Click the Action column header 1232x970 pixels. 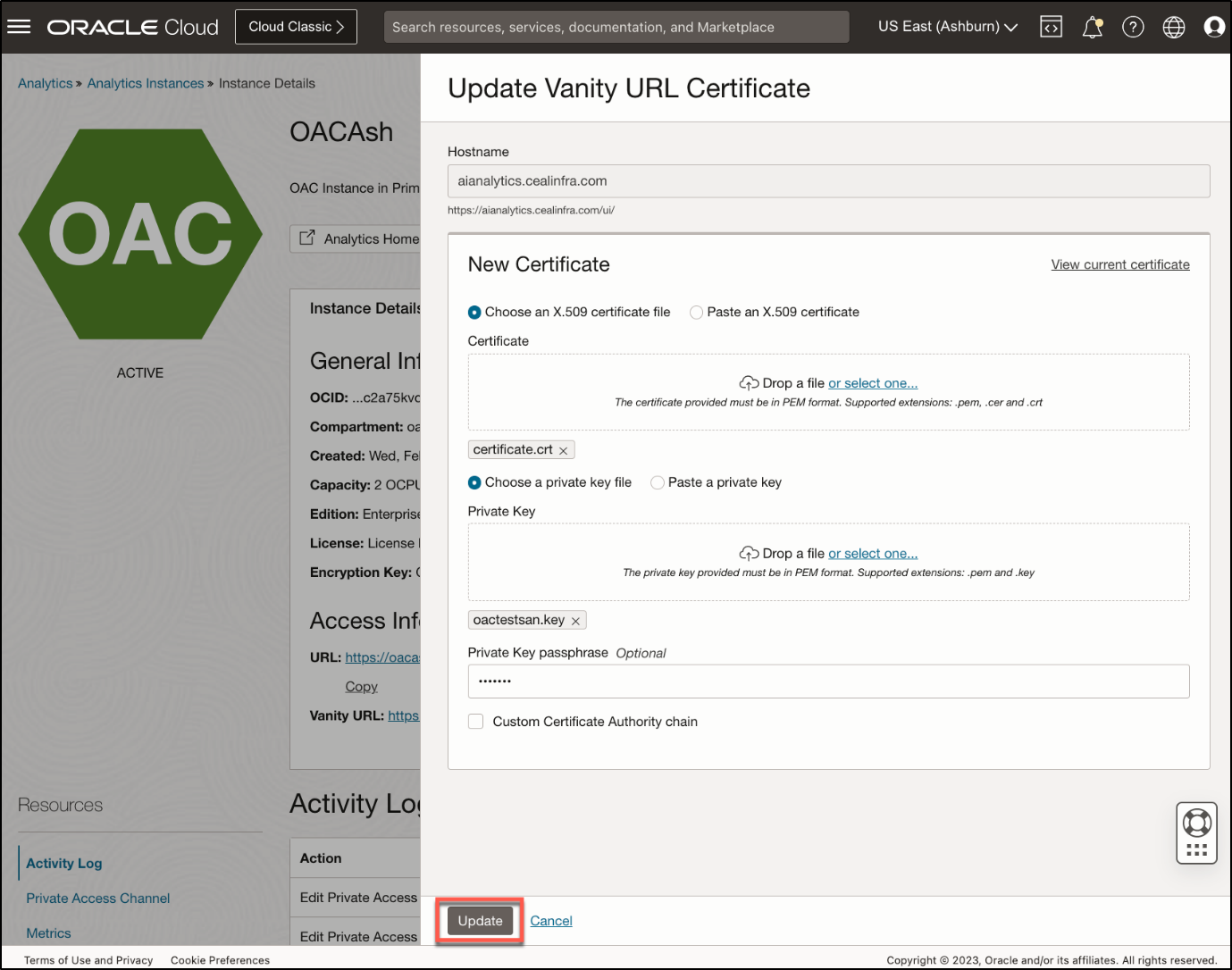click(321, 858)
